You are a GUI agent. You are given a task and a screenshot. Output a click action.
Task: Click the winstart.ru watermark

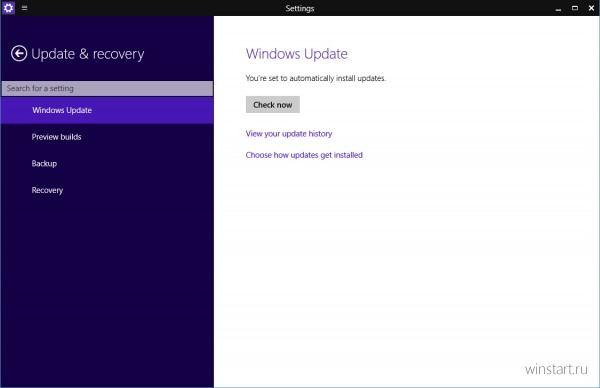coord(556,369)
